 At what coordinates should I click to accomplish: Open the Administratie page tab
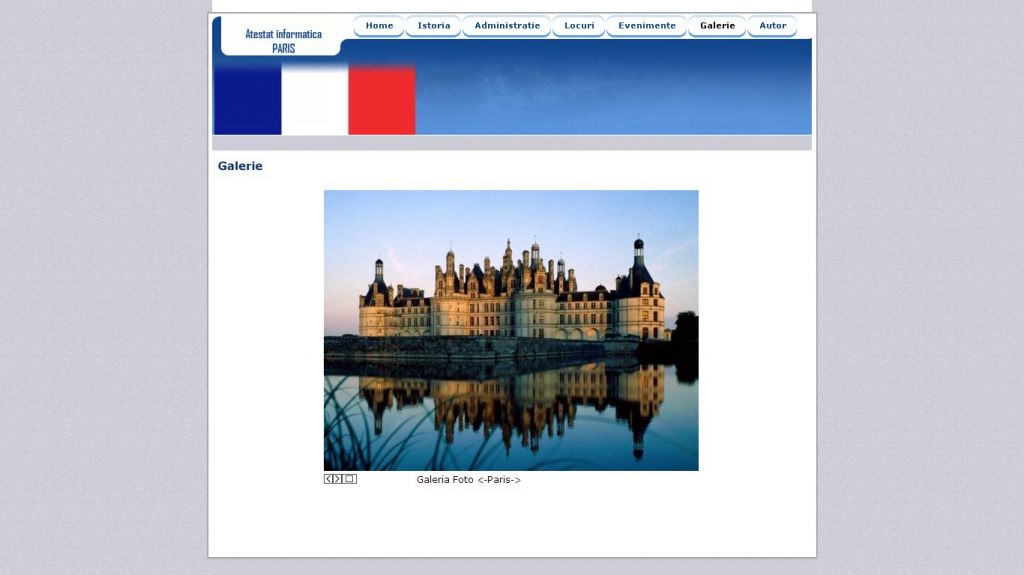point(507,26)
